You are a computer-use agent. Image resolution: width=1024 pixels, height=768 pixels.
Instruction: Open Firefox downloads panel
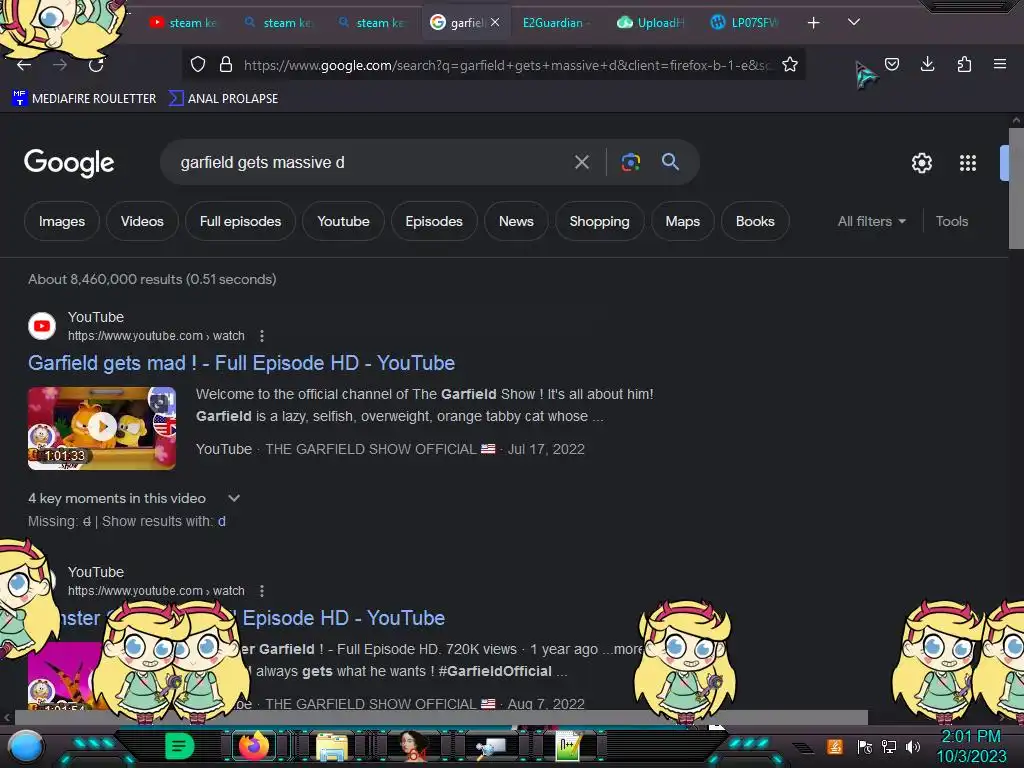[x=927, y=64]
